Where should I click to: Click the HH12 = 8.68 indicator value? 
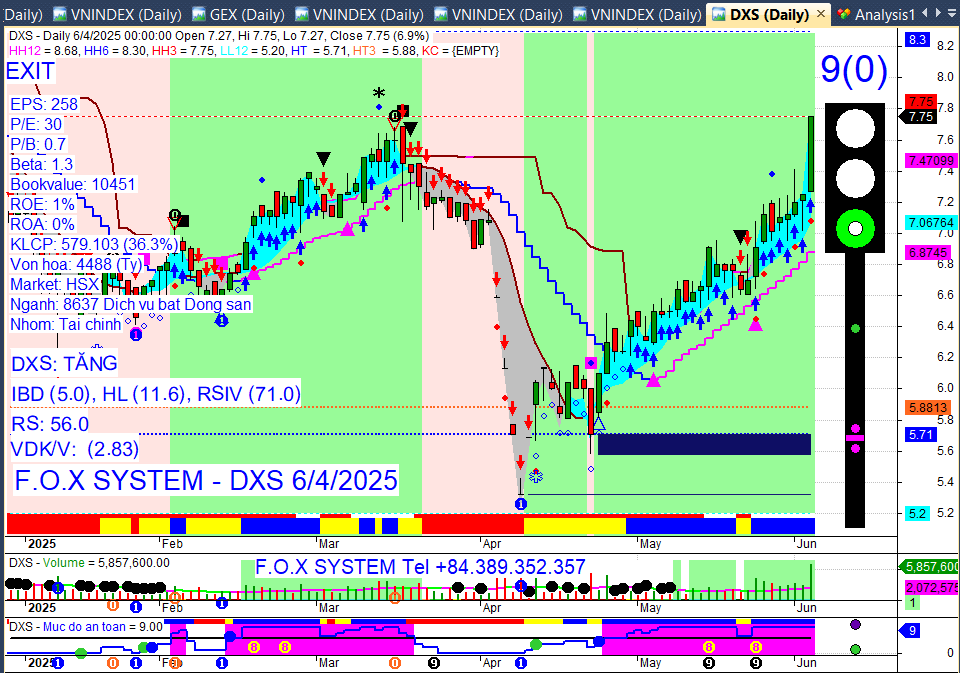tap(43, 51)
